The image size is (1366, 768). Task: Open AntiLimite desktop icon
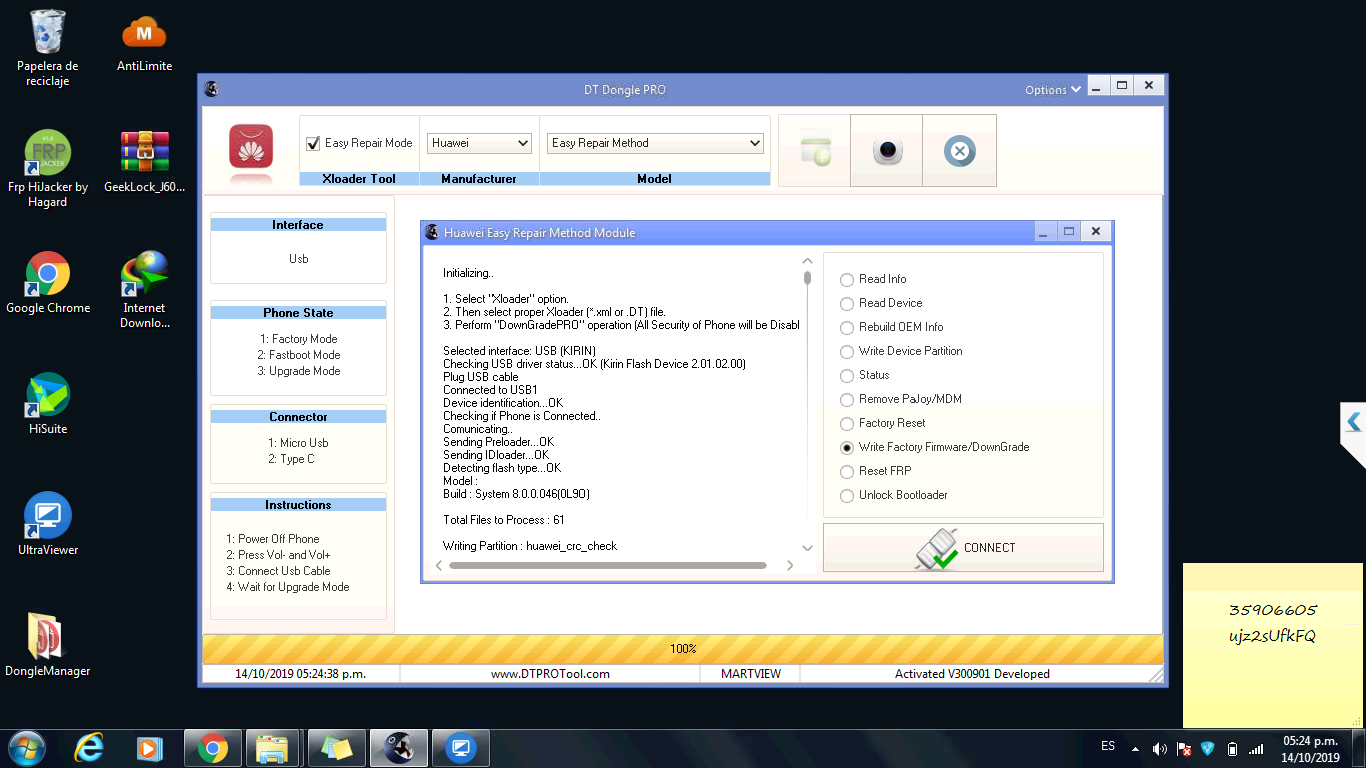[144, 44]
